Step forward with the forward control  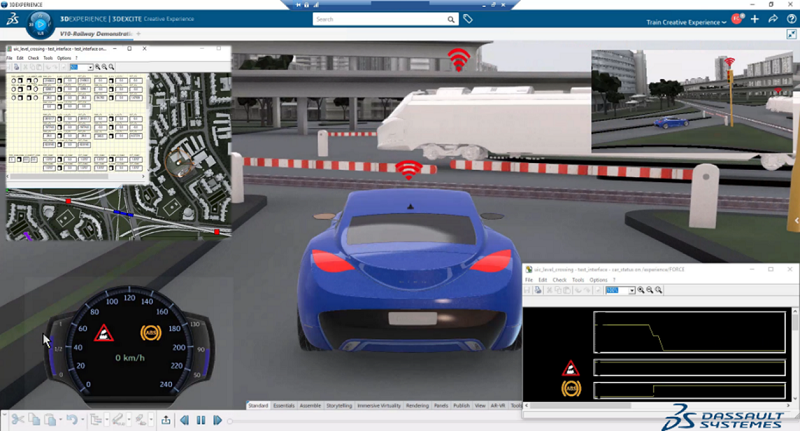tap(217, 420)
